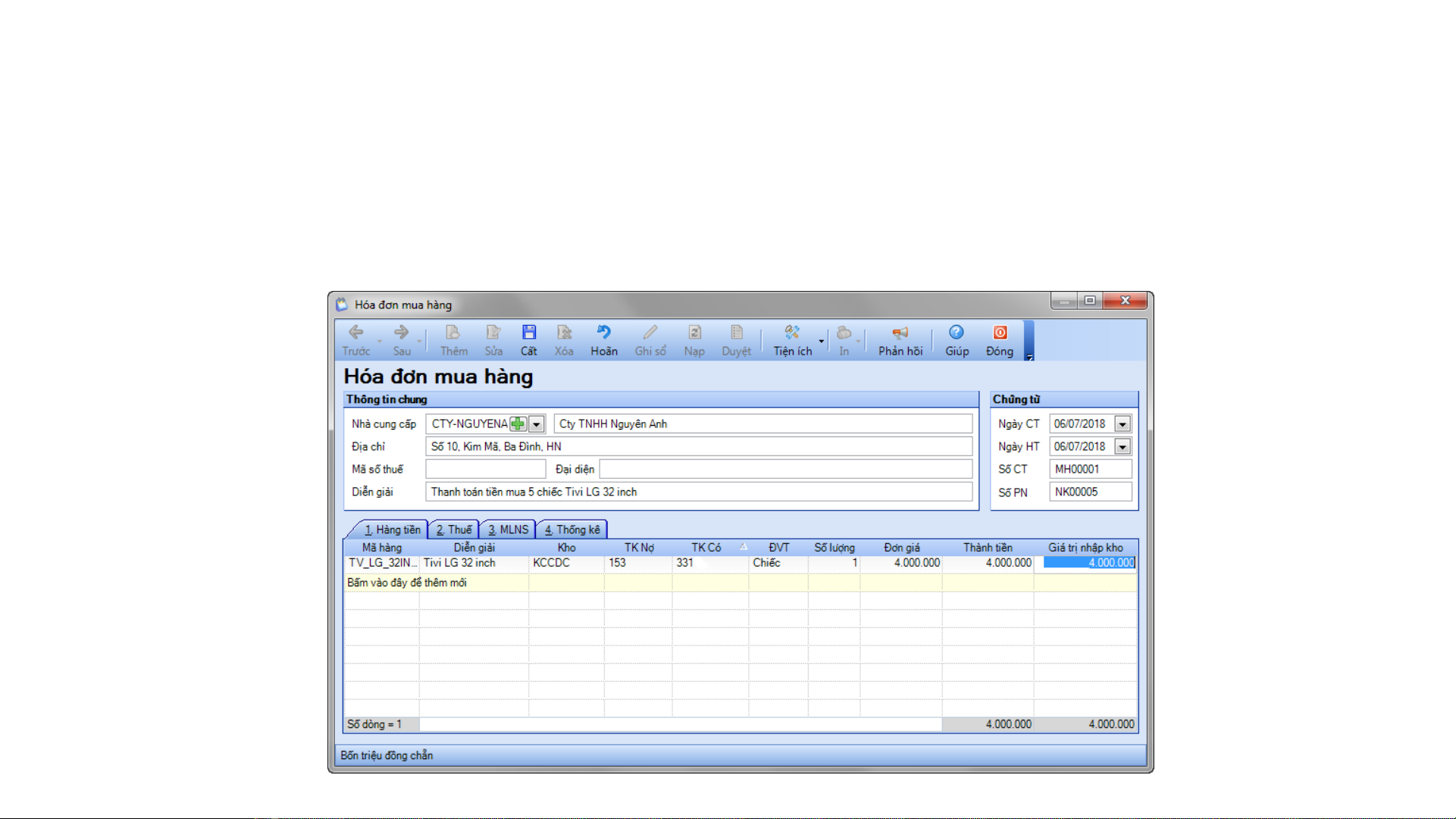Click the Phản hồi feedback icon
This screenshot has width=1456, height=819.
pos(900,333)
